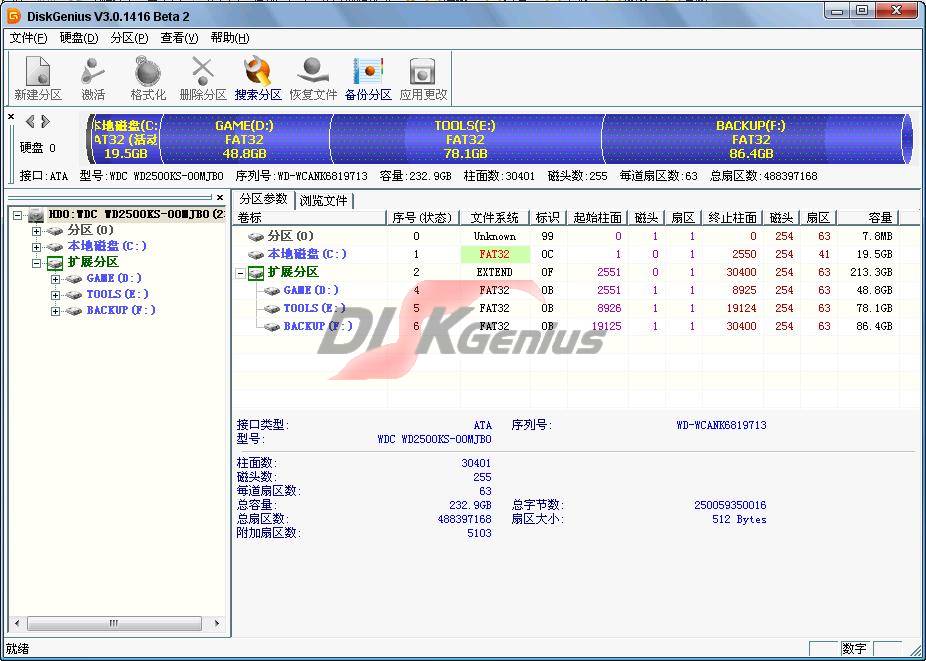Click the 搜索分区 search partition icon
The image size is (926, 661).
(257, 77)
